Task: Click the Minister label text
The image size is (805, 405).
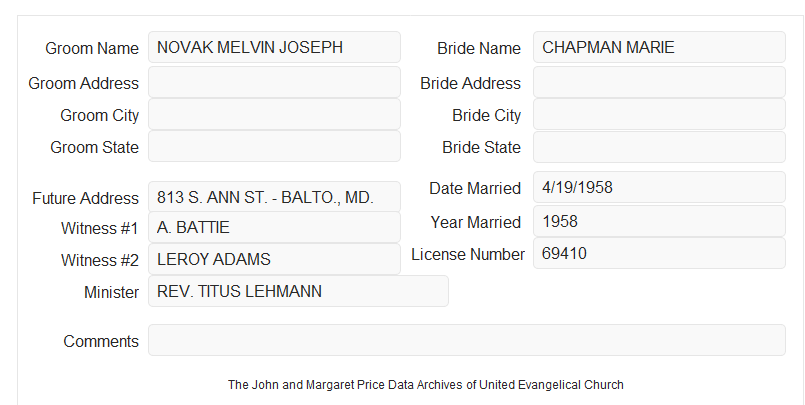Action: pos(111,292)
